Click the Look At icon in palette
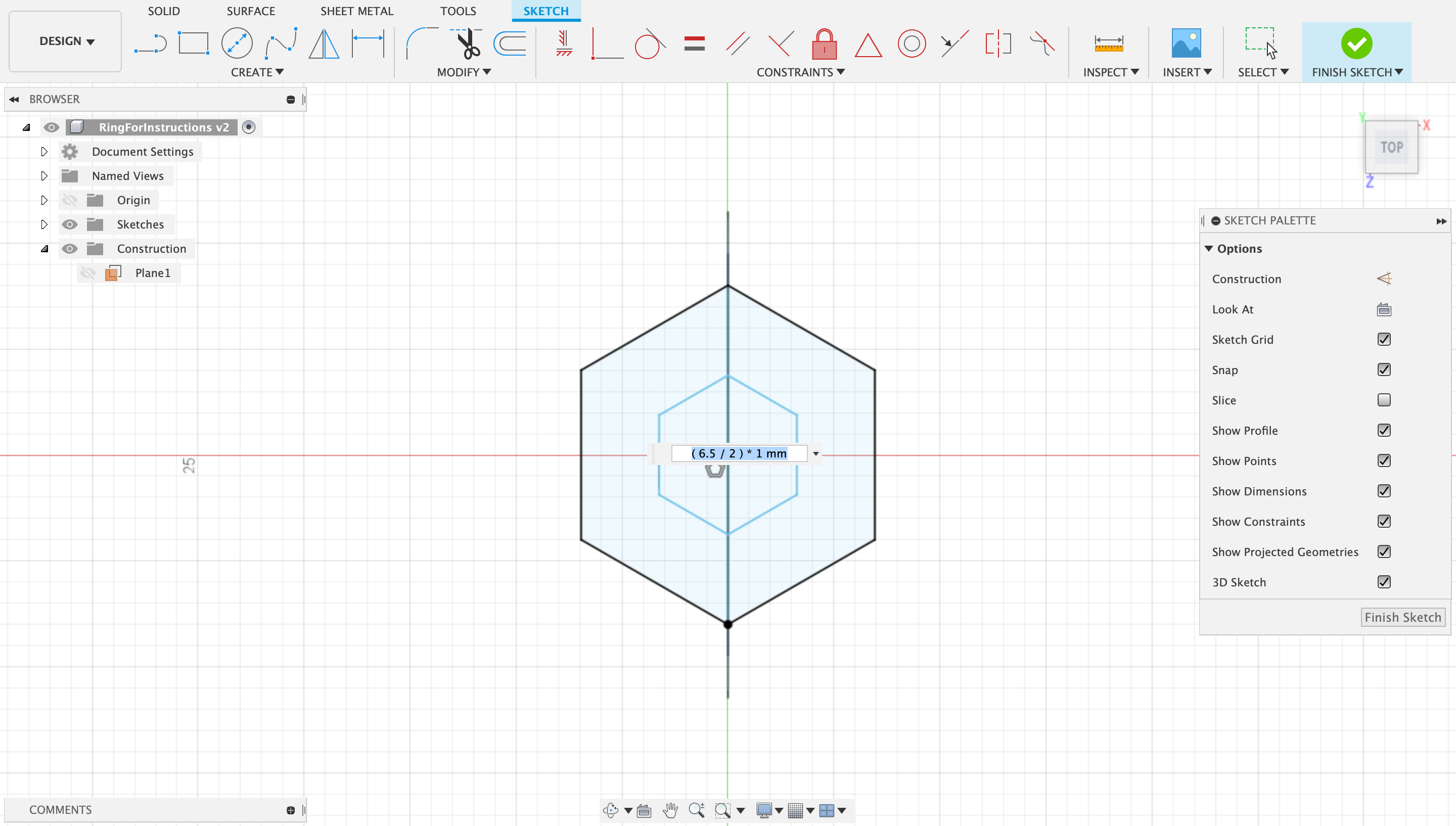 (x=1384, y=309)
